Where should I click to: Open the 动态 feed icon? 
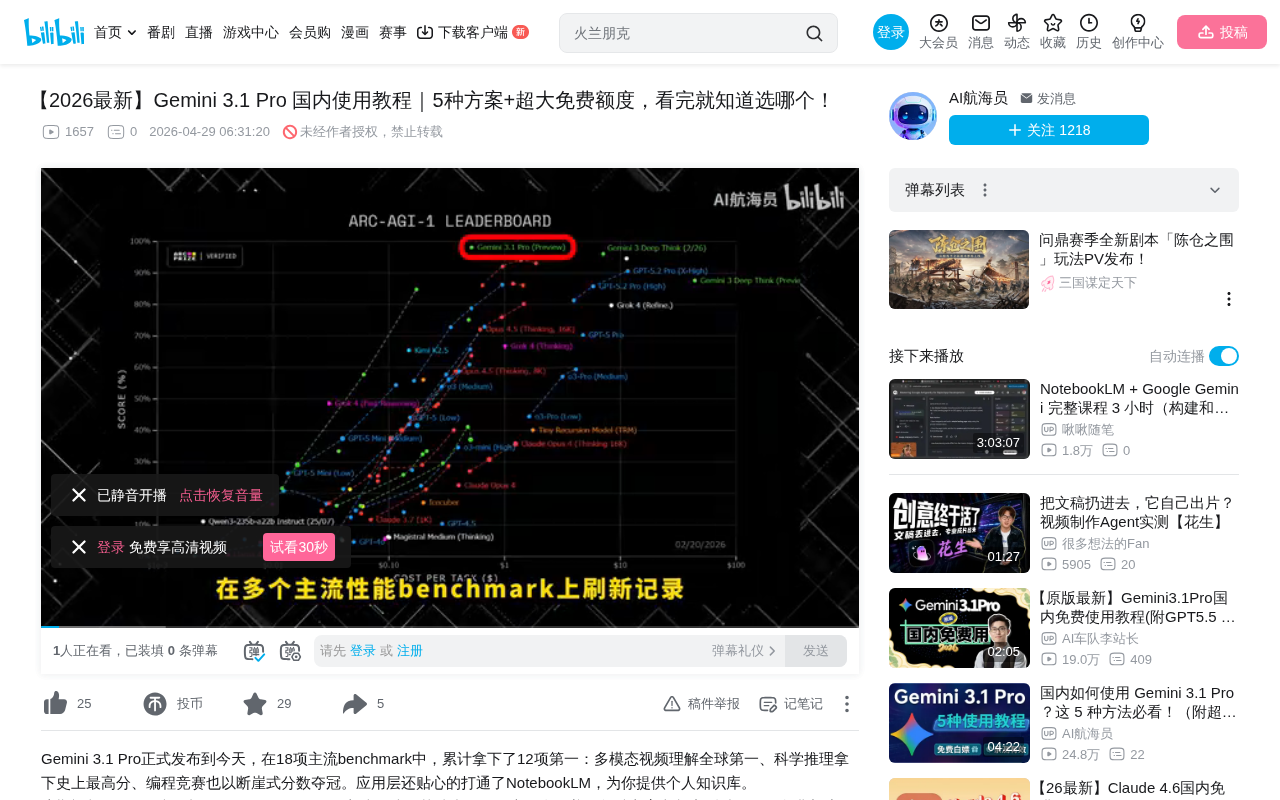tap(1017, 32)
